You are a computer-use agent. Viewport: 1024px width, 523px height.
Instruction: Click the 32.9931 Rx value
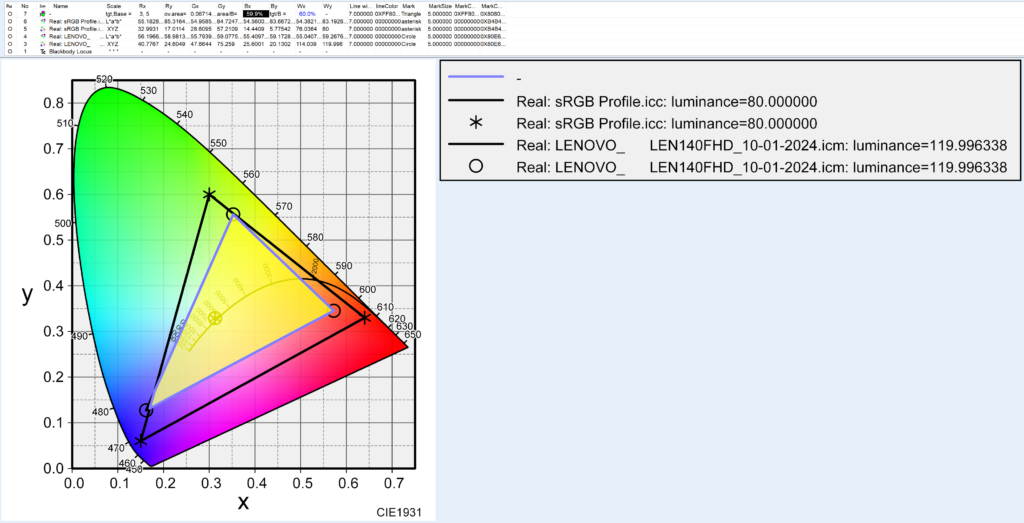pyautogui.click(x=148, y=29)
